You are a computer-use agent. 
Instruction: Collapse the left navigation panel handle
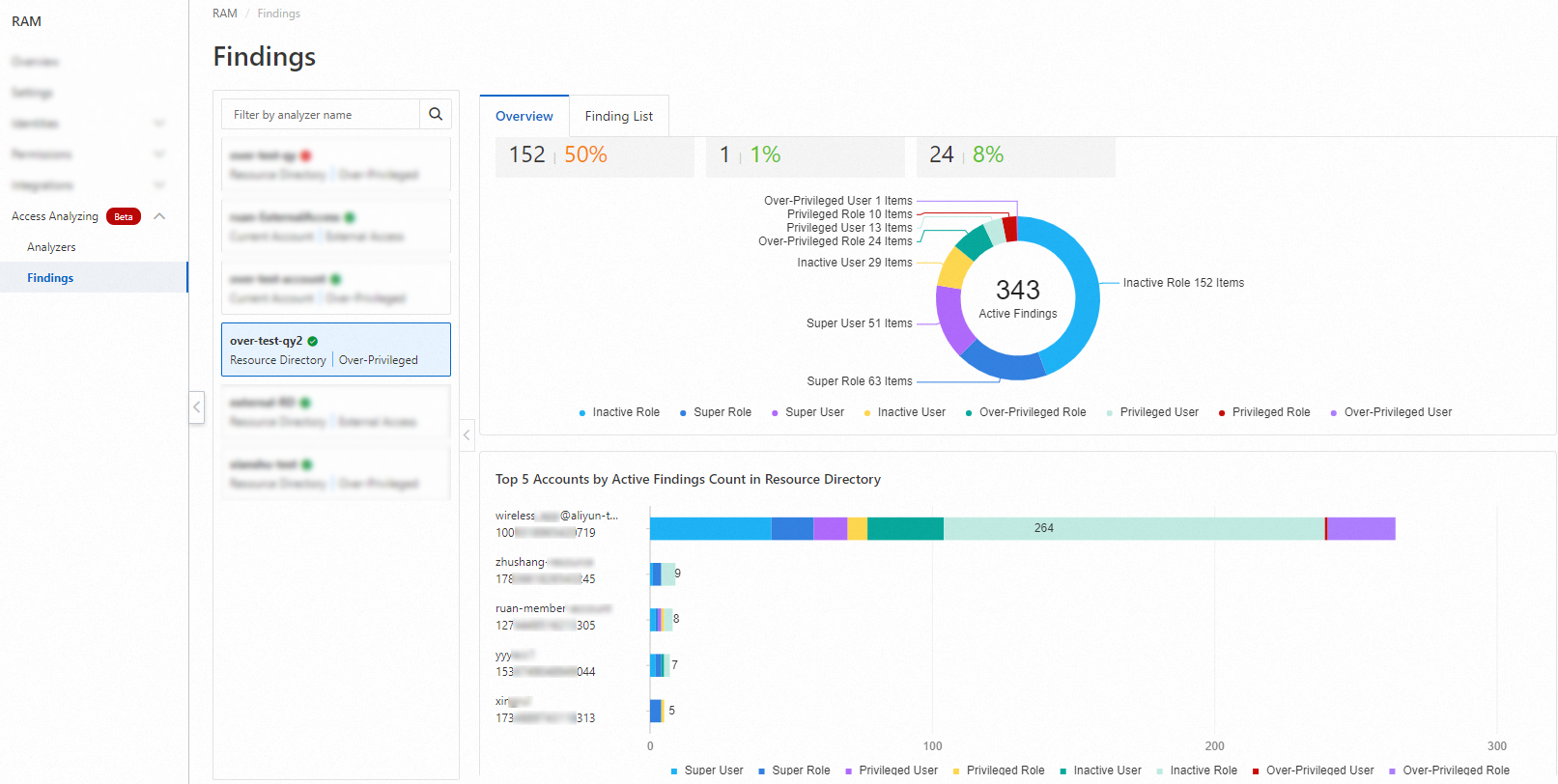[197, 407]
